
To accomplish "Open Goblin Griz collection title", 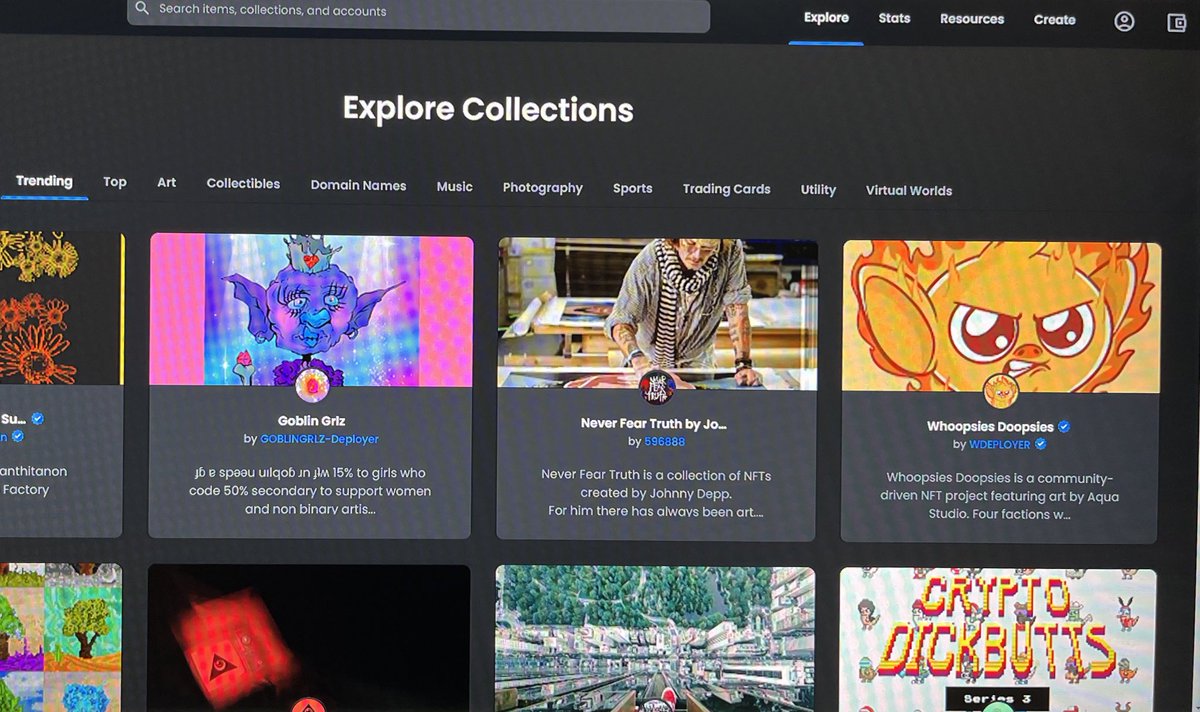I will pyautogui.click(x=311, y=421).
